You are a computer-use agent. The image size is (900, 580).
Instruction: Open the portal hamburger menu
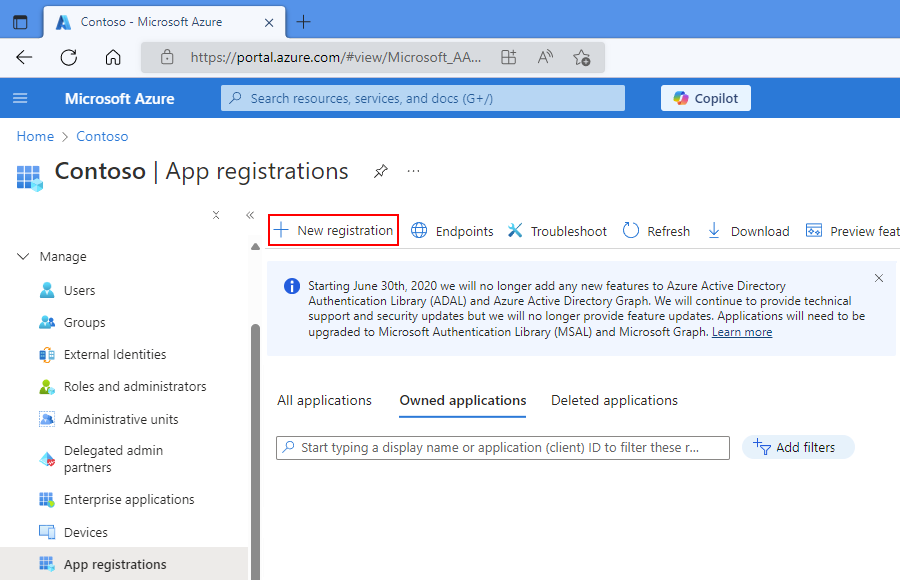[20, 97]
